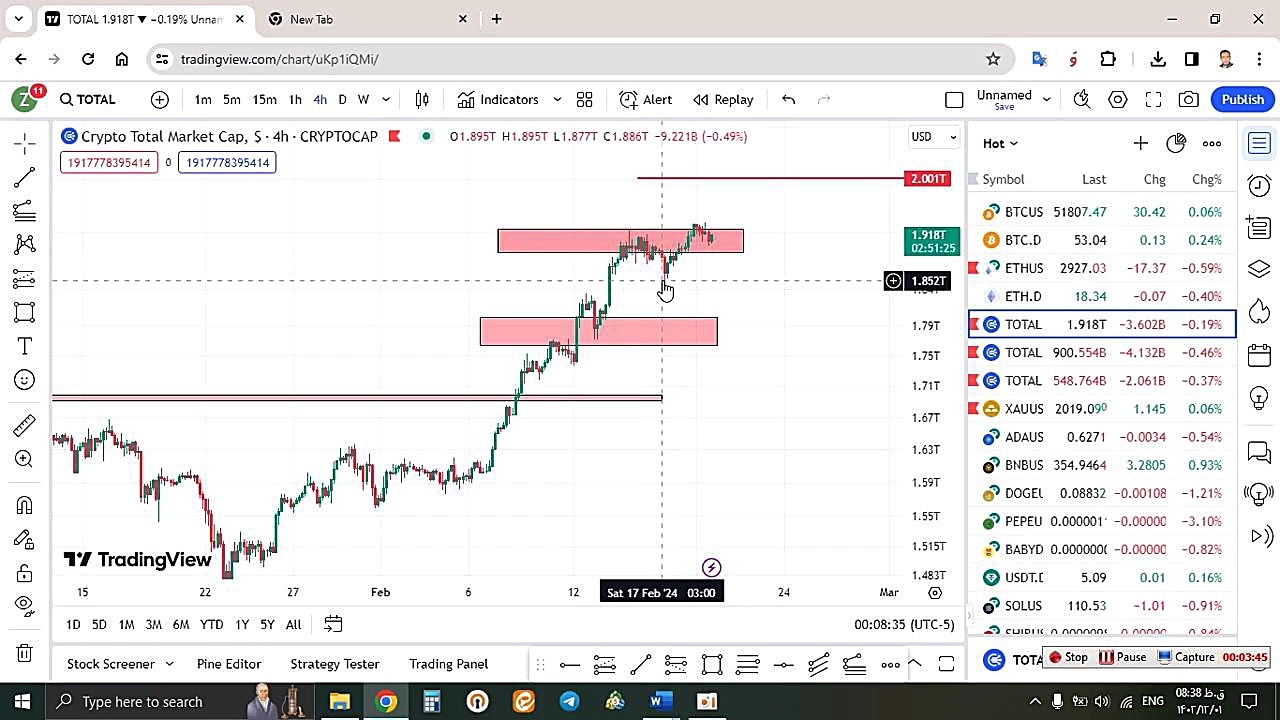Create an Alert from the toolbar

click(x=646, y=99)
